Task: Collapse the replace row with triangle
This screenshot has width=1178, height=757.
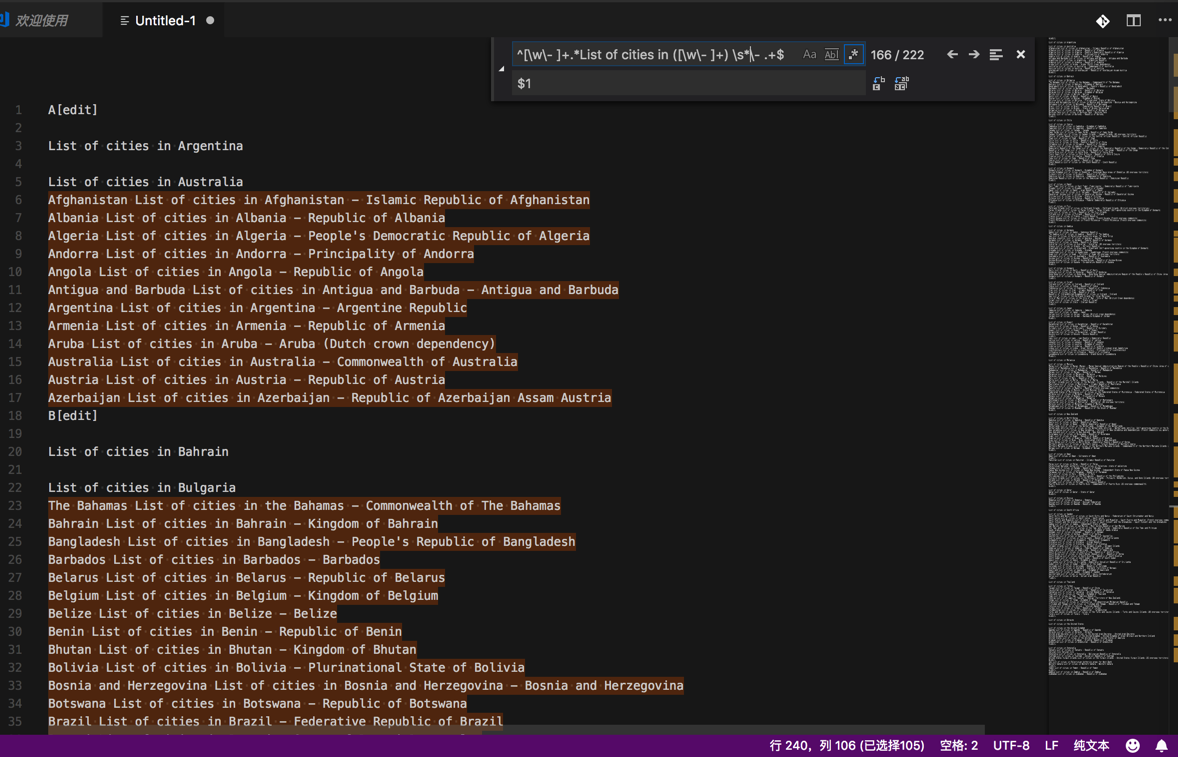Action: [x=502, y=69]
